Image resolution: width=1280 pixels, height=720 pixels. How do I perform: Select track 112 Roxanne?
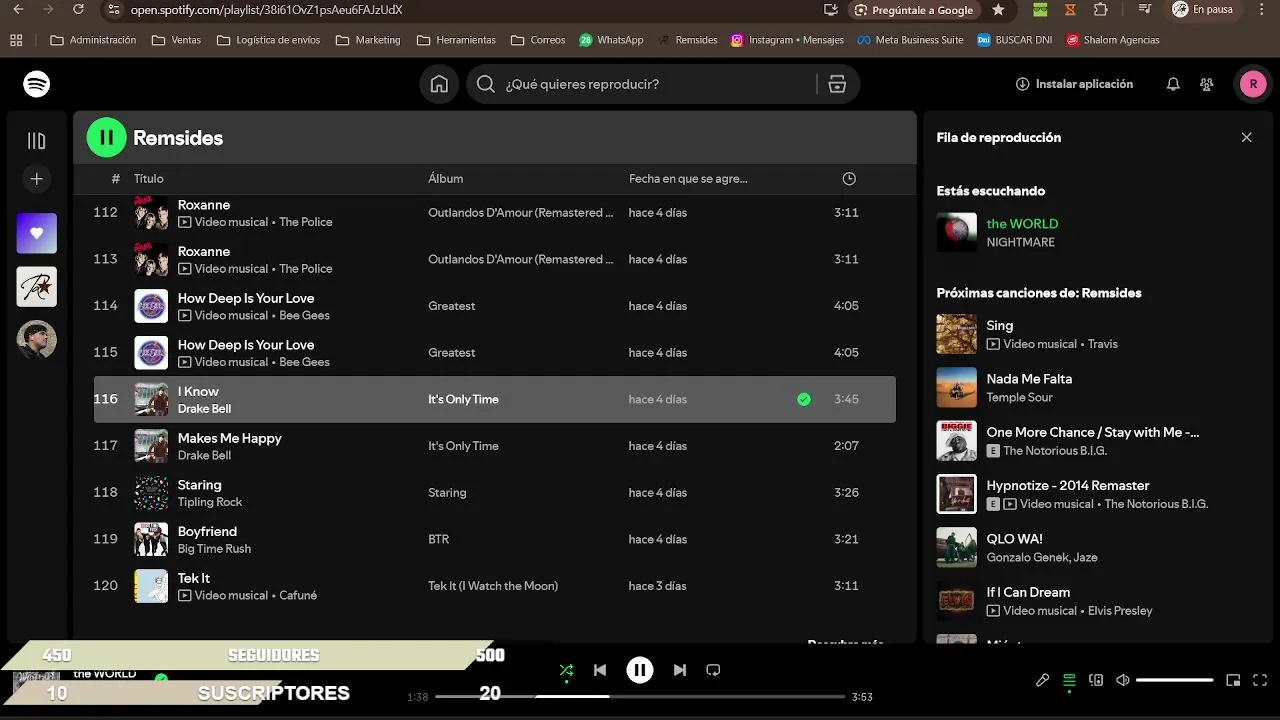(495, 212)
